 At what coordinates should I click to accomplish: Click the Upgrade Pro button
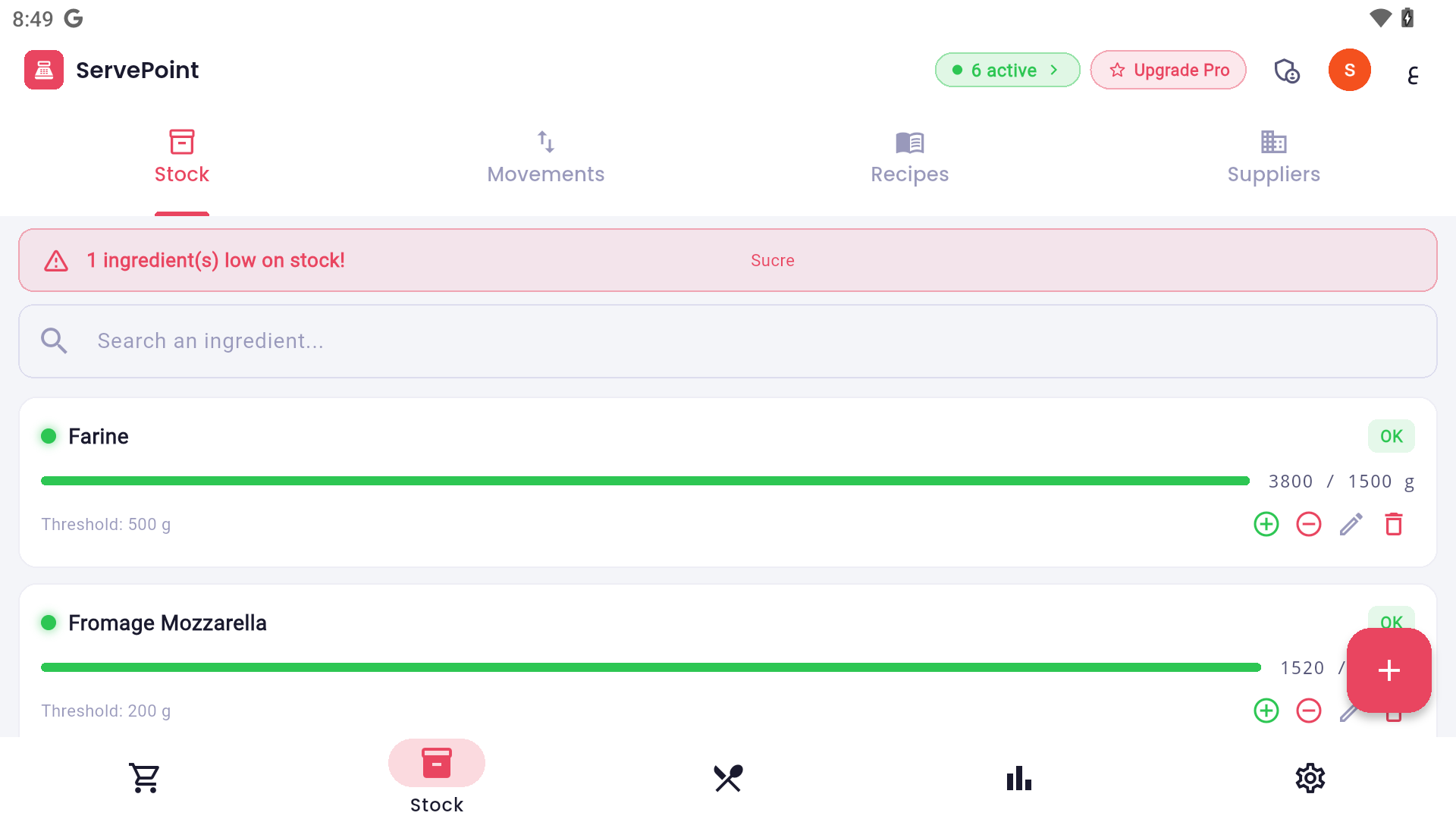1168,70
